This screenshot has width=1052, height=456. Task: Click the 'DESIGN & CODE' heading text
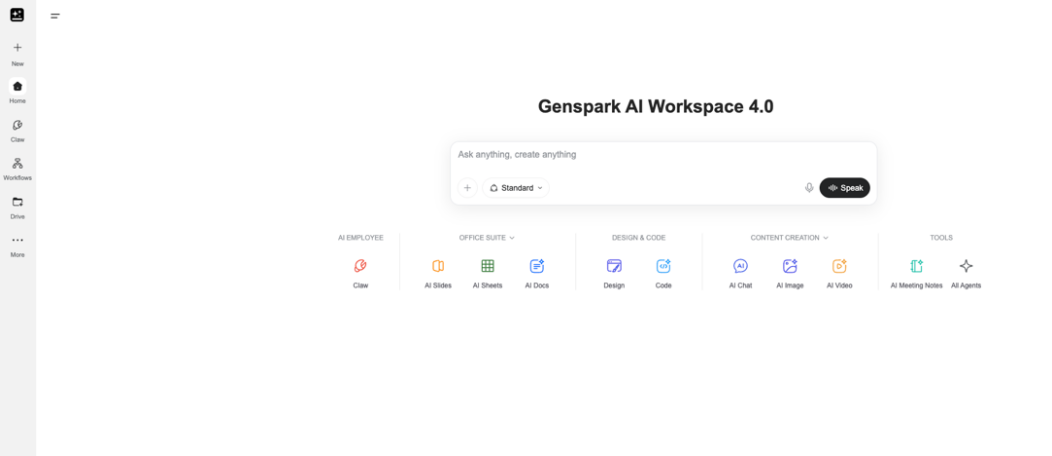tap(639, 238)
